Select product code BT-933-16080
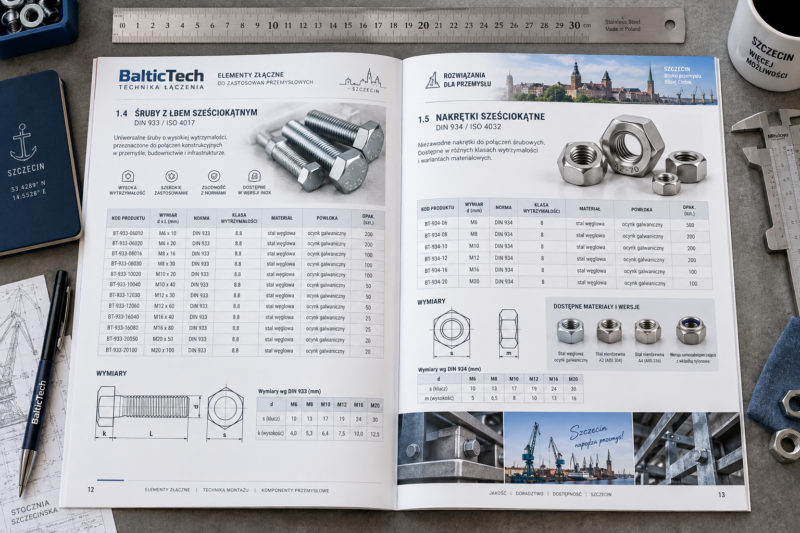 123,327
